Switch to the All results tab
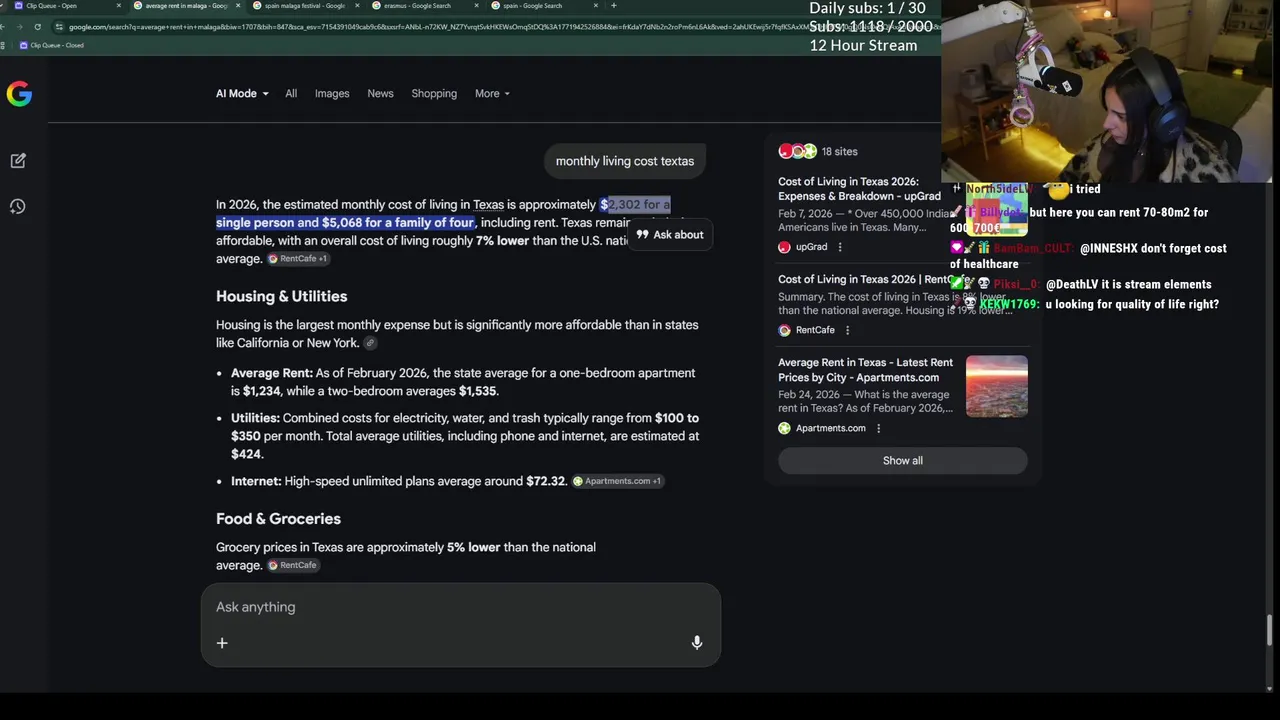This screenshot has width=1280, height=720. pos(291,94)
